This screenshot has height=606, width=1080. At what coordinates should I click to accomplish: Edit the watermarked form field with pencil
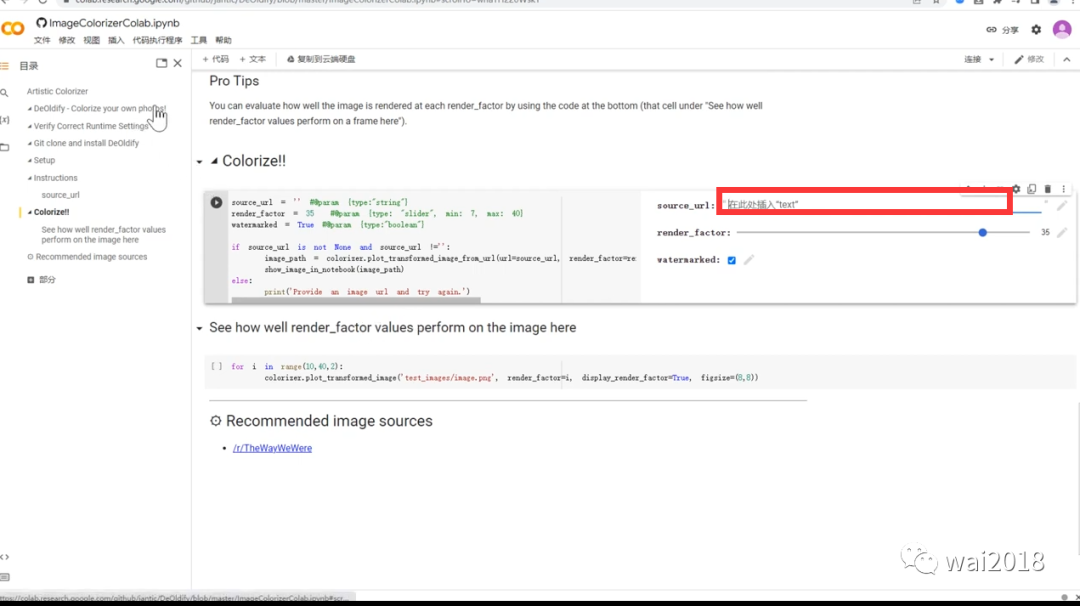pyautogui.click(x=749, y=260)
